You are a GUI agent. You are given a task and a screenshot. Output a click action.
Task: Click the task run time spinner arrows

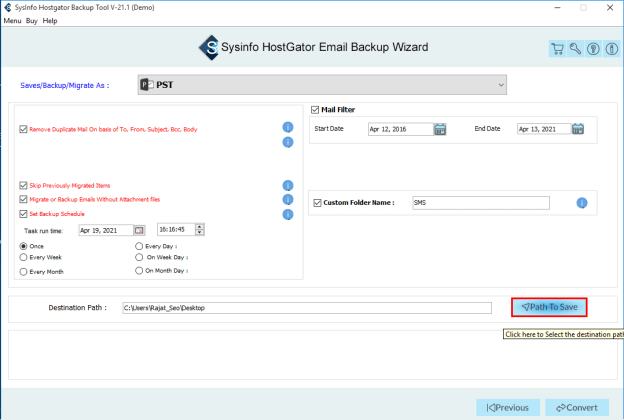(x=200, y=230)
